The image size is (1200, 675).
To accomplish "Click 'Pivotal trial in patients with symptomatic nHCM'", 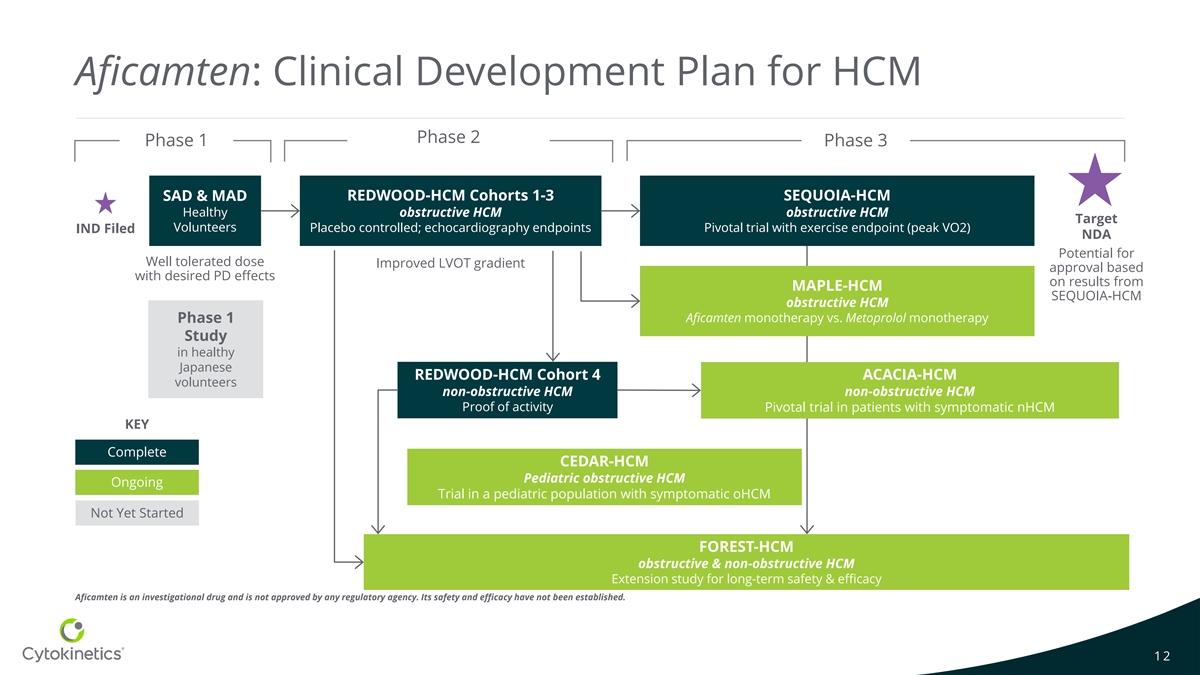I will (909, 407).
